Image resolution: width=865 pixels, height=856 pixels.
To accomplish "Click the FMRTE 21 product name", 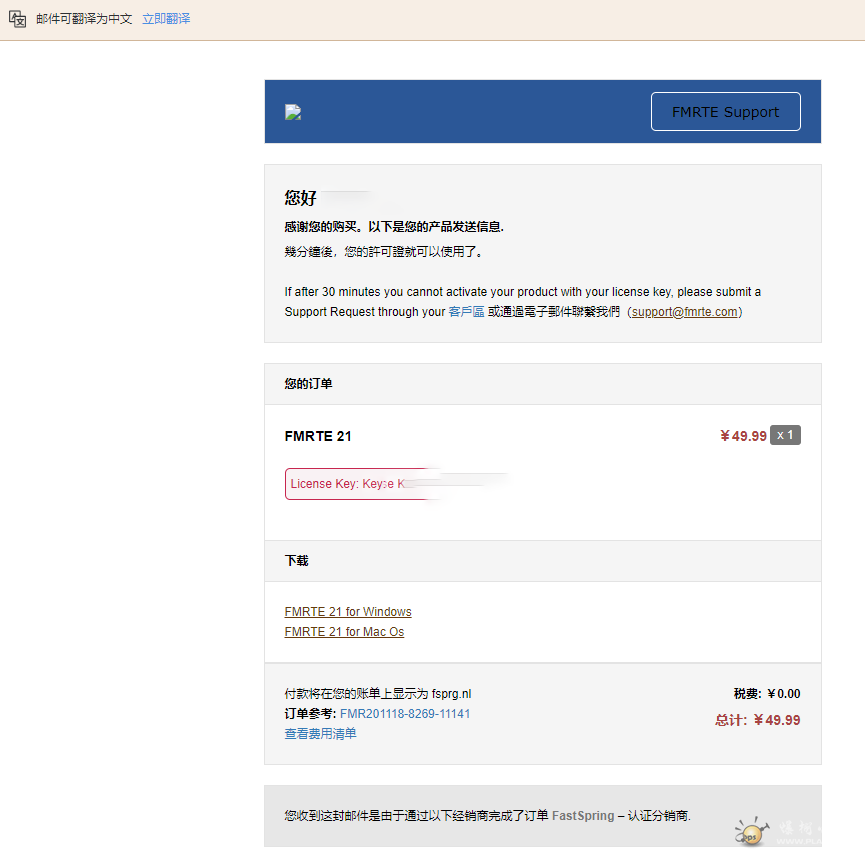I will point(318,436).
